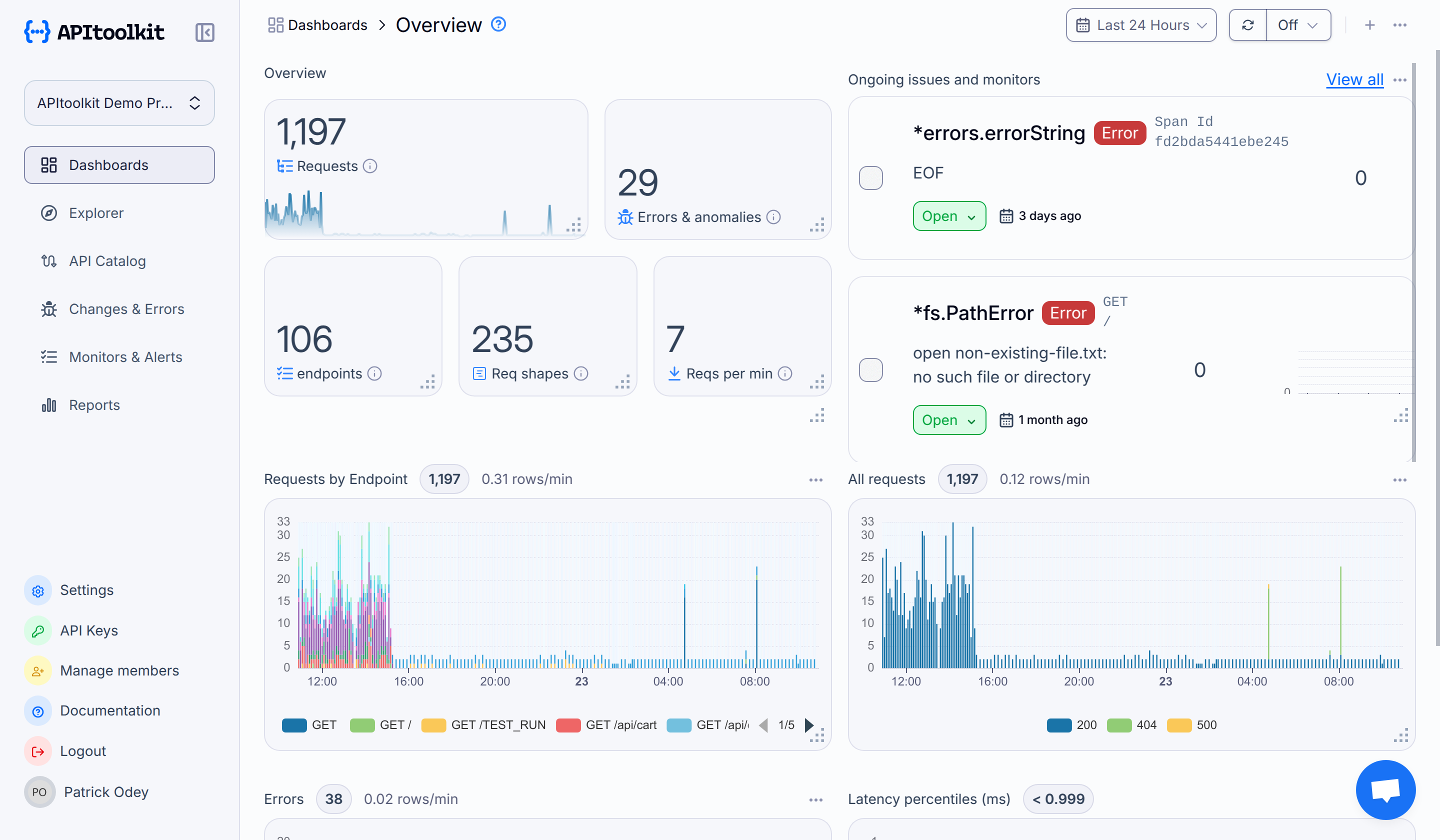Collapse the sidebar with the panel icon
Screen dimensions: 1440x840
(204, 32)
